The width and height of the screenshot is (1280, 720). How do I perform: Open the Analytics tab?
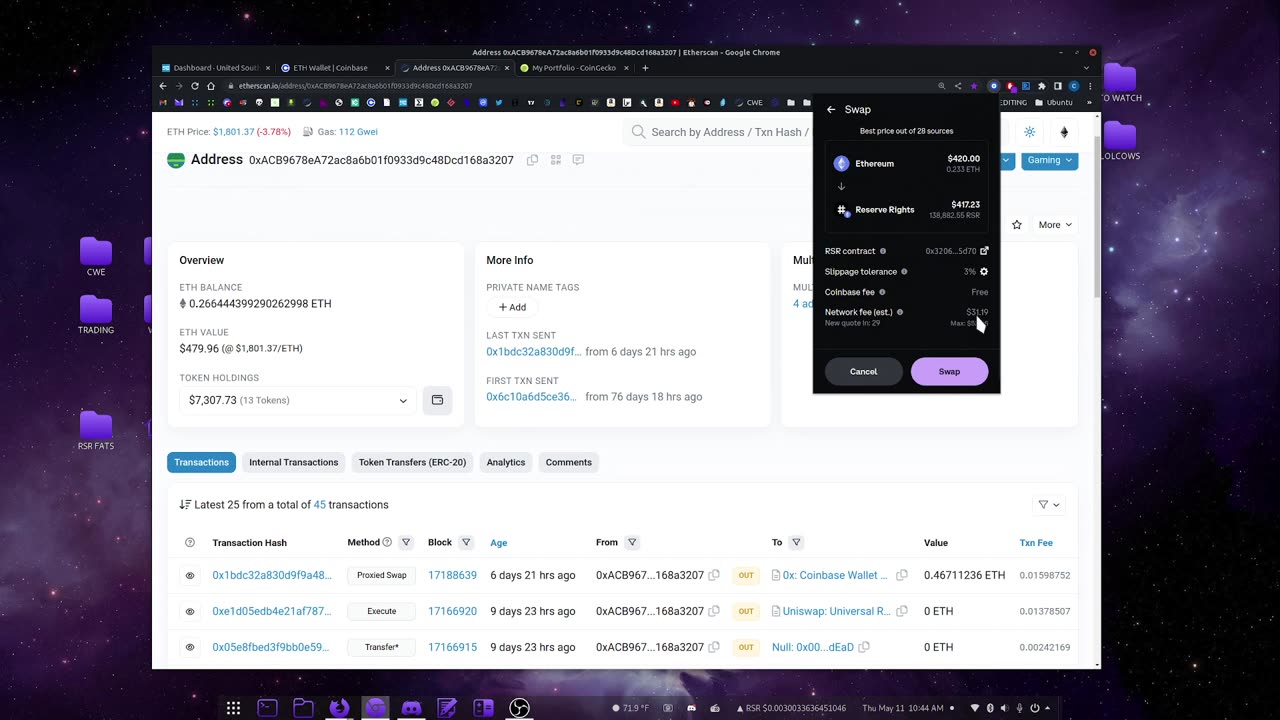pos(505,462)
